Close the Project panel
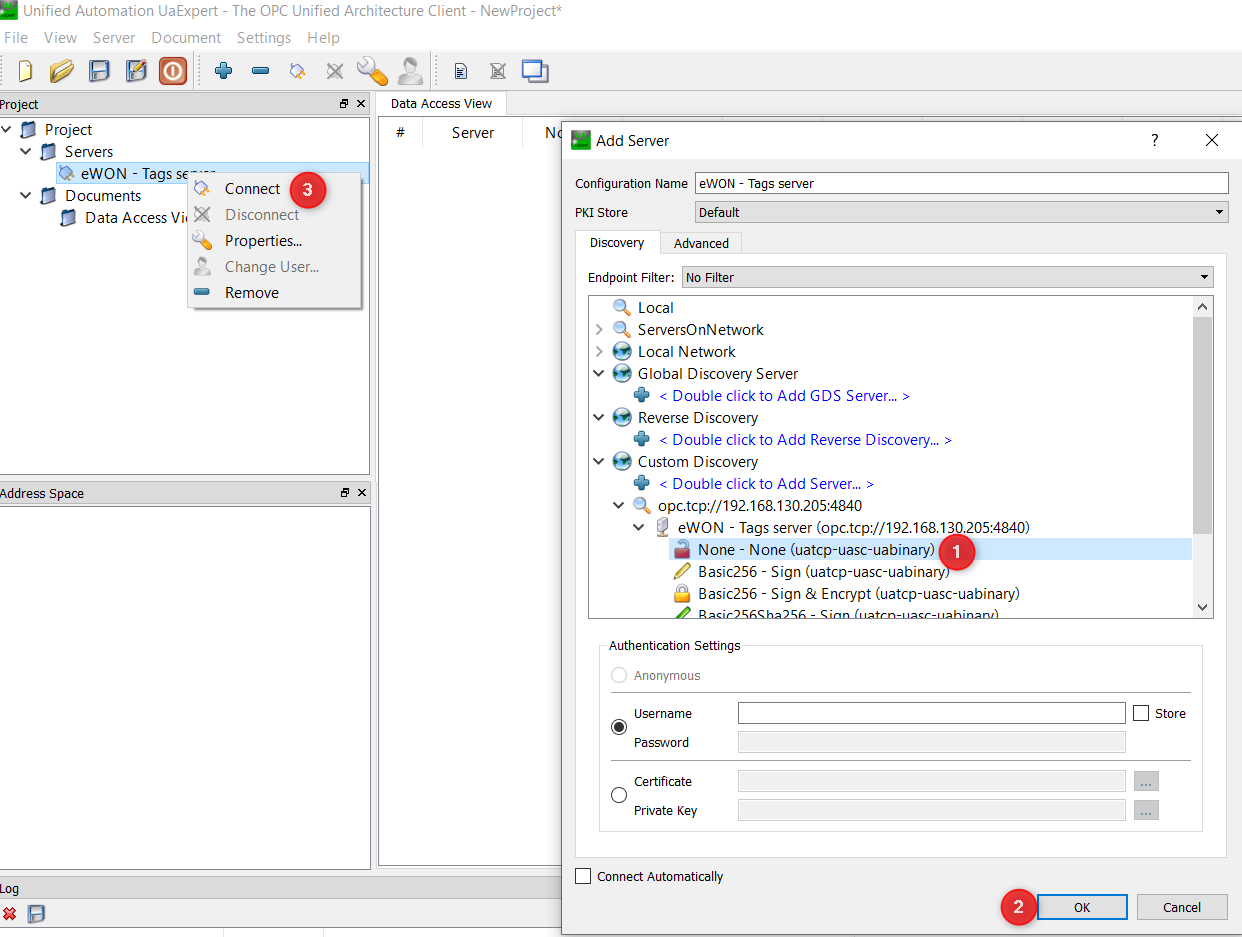 (x=361, y=104)
